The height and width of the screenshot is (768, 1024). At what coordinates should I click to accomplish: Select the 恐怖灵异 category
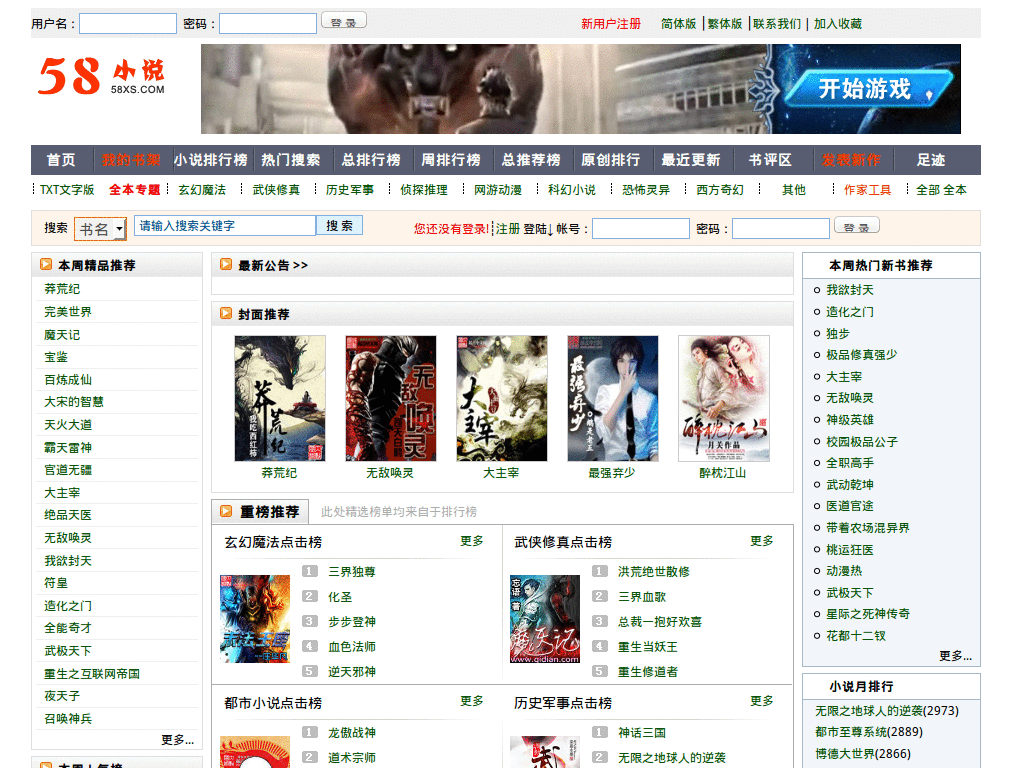point(646,190)
